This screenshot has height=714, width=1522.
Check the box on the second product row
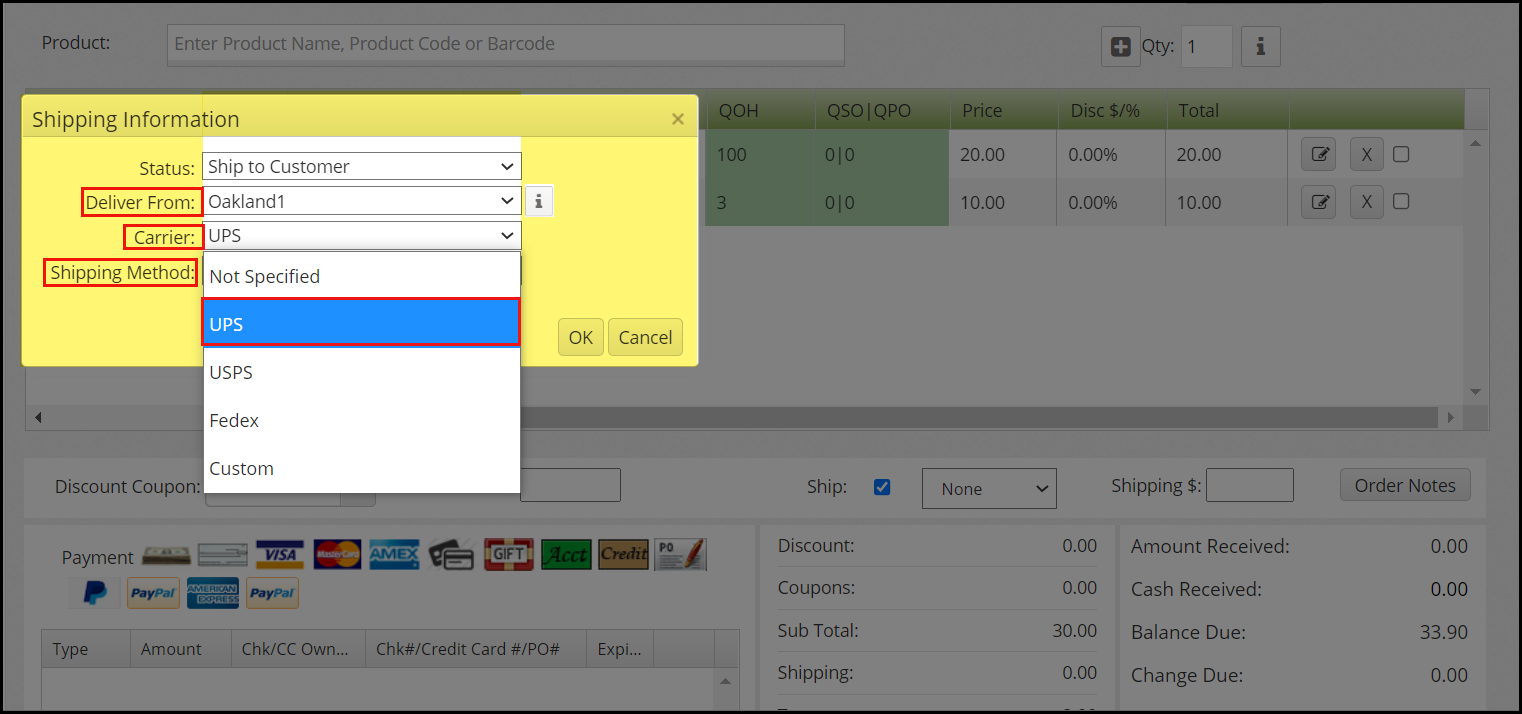(1401, 201)
